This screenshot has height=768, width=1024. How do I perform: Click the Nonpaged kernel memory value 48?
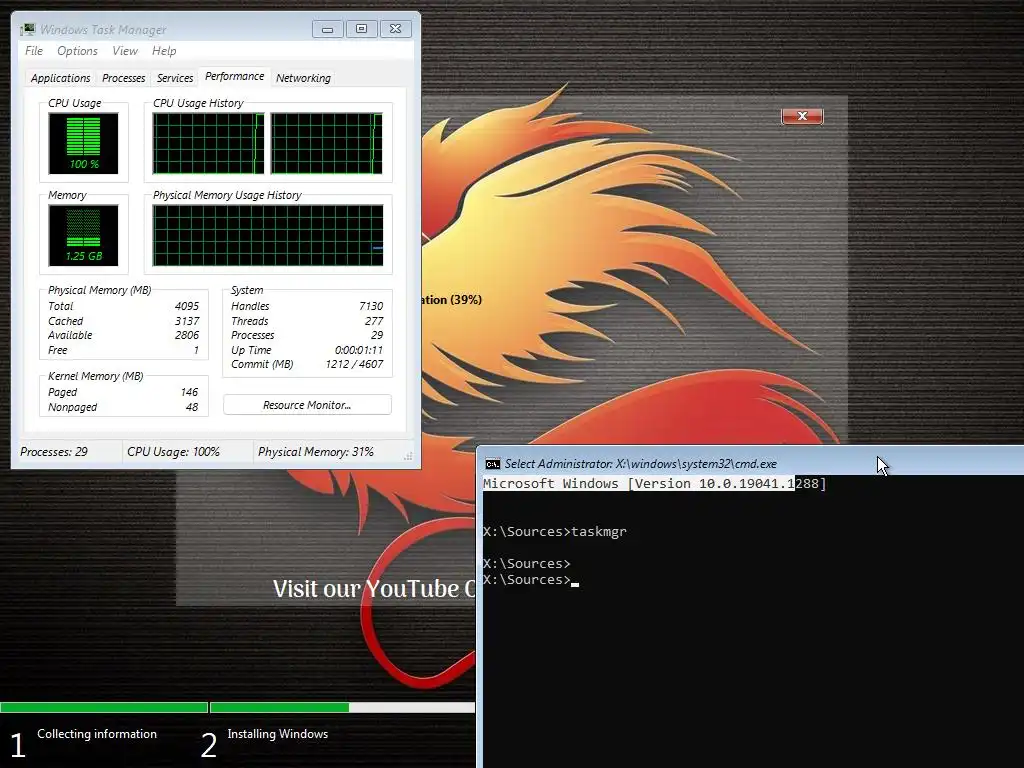pyautogui.click(x=192, y=408)
